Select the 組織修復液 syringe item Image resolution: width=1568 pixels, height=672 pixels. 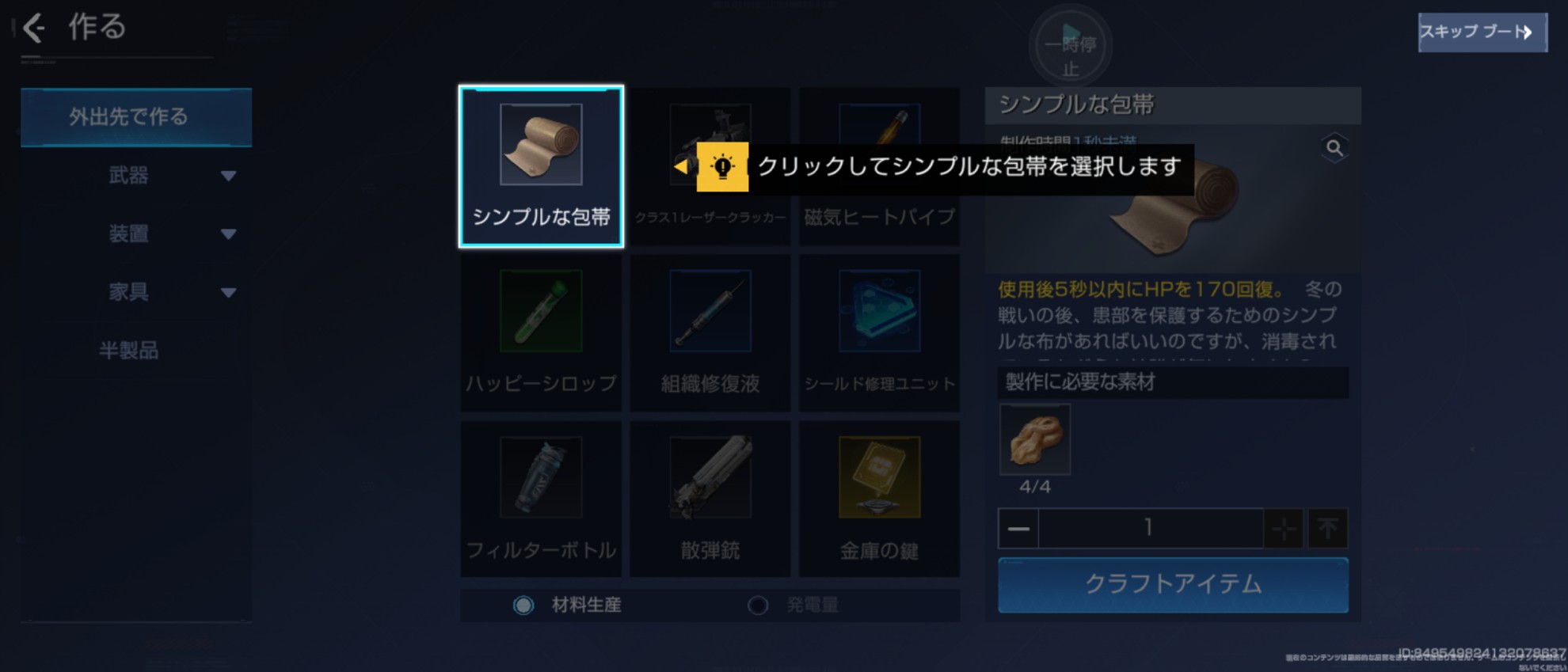coord(710,332)
